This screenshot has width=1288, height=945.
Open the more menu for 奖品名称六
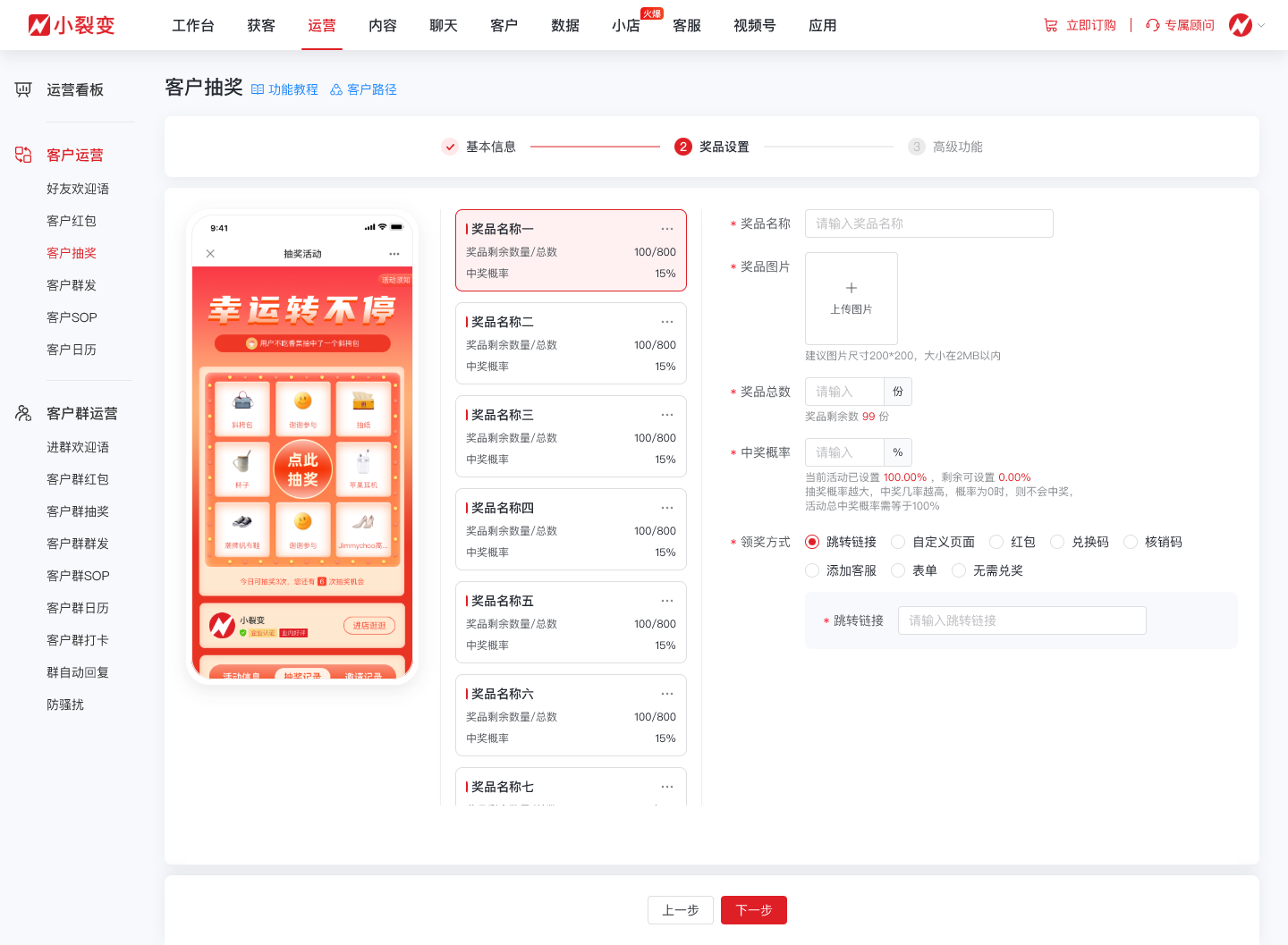667,694
